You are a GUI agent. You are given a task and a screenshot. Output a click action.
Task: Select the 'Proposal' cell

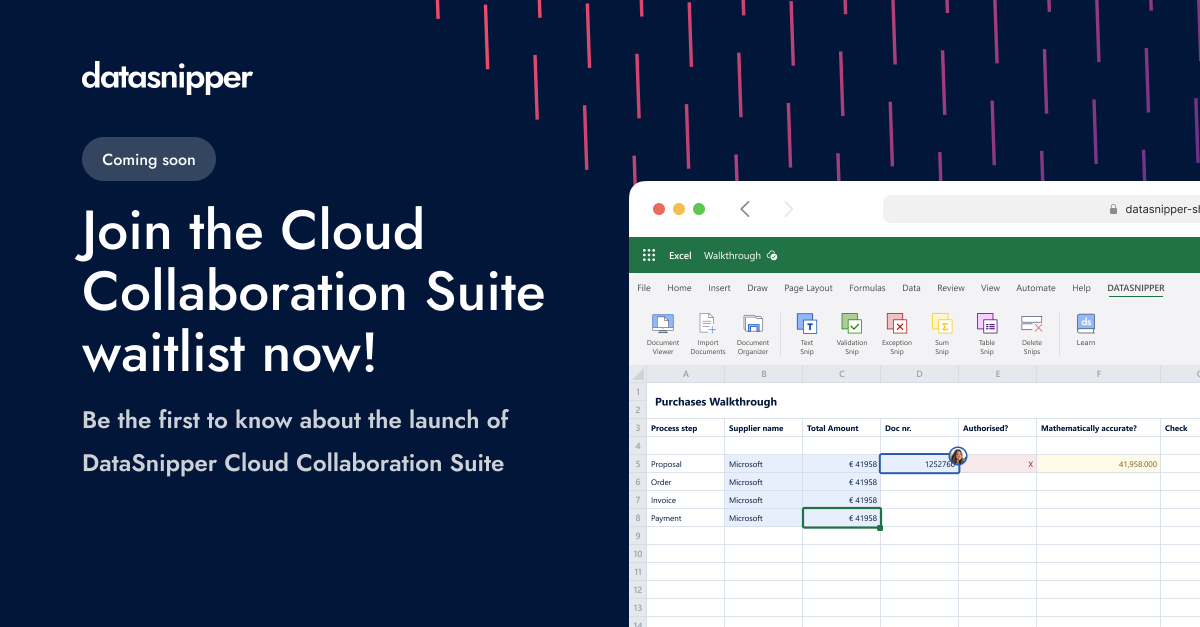point(686,464)
